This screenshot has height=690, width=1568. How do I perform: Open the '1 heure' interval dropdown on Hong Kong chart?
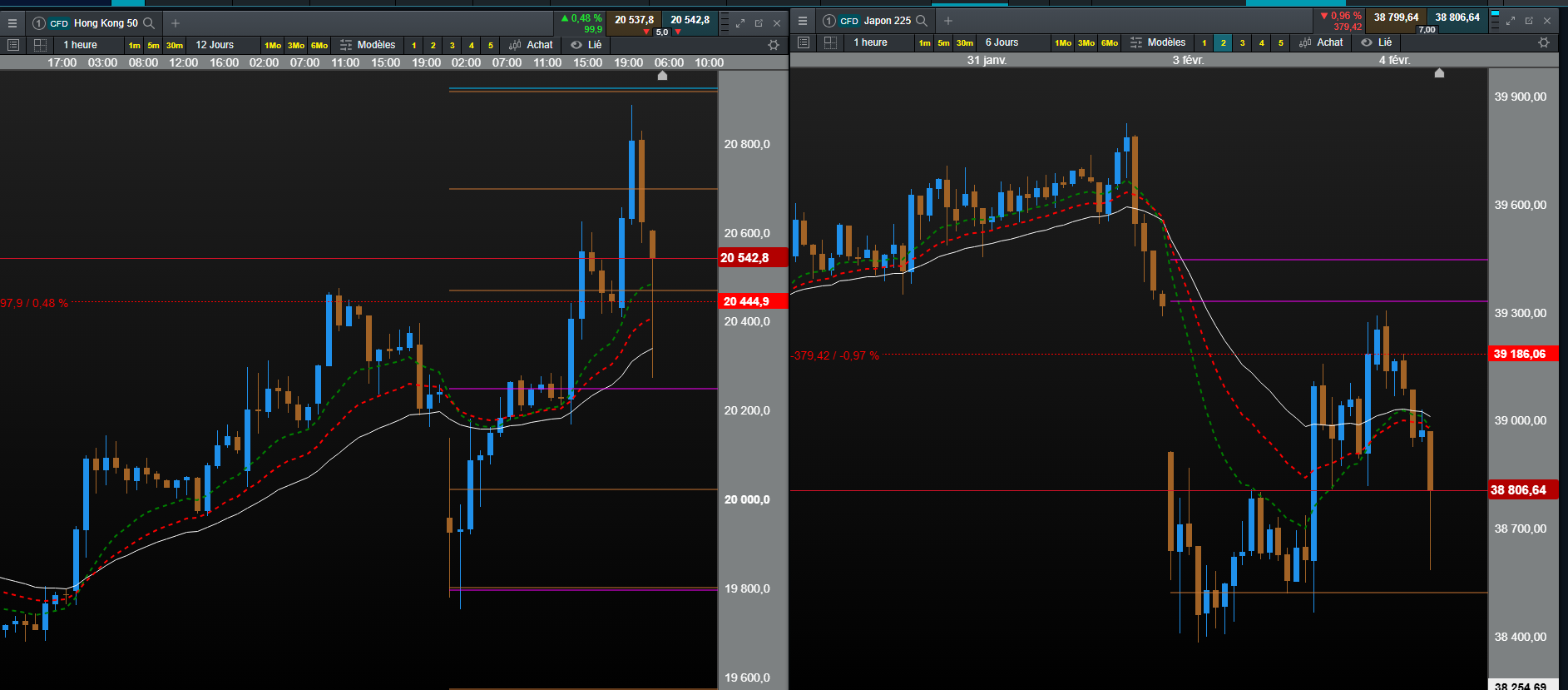81,45
